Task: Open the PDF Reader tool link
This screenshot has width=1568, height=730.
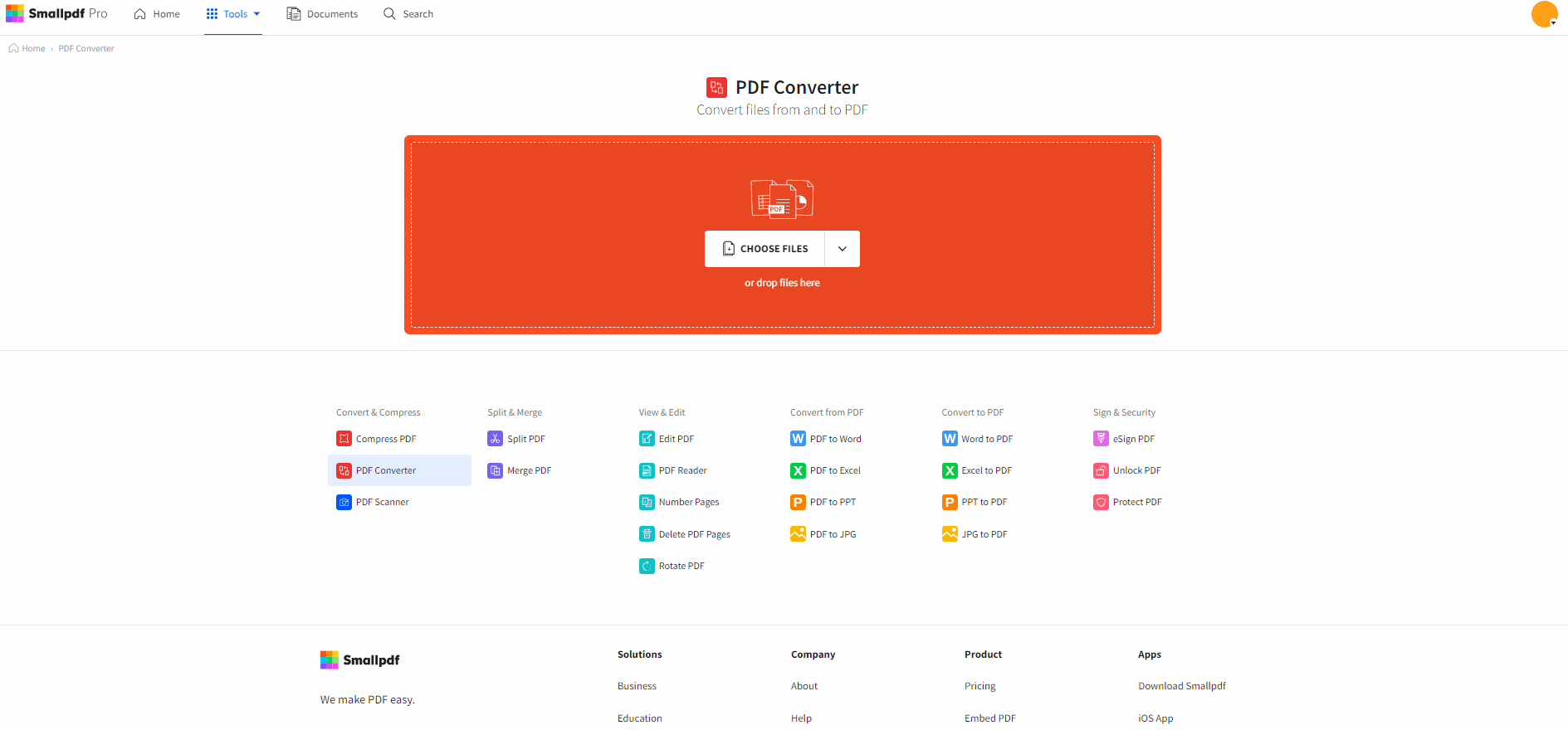Action: 683,470
